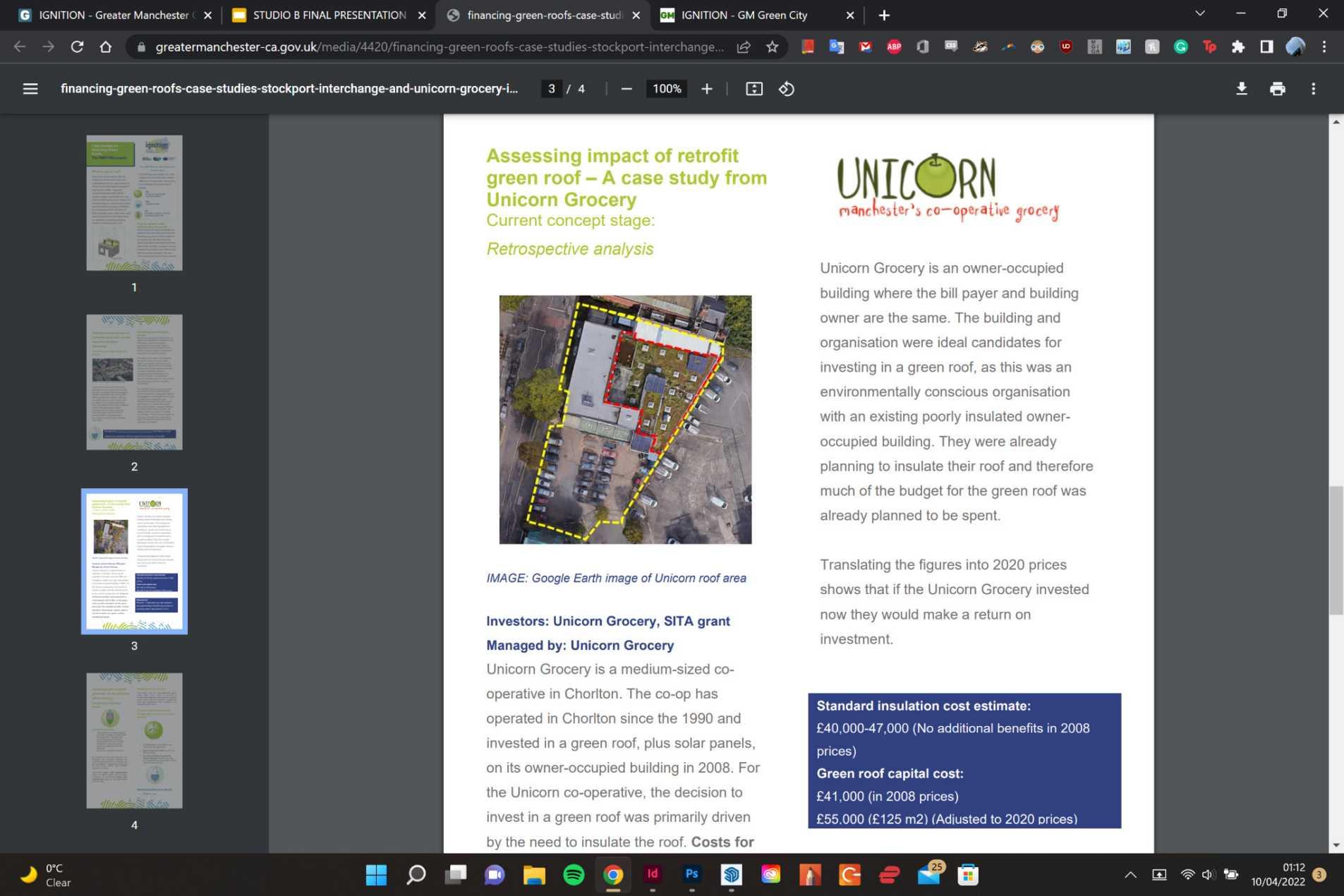Select page 2 thumbnail
Image resolution: width=1344 pixels, height=896 pixels.
coord(134,382)
